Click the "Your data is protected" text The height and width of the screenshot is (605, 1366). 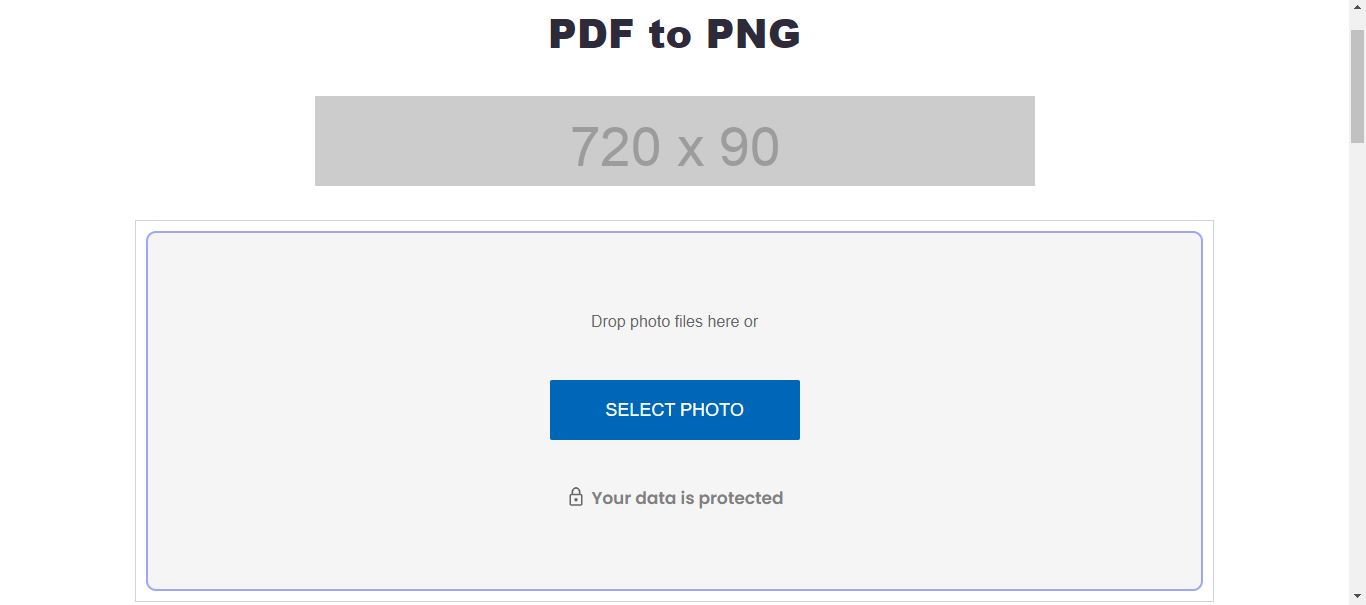tap(686, 497)
